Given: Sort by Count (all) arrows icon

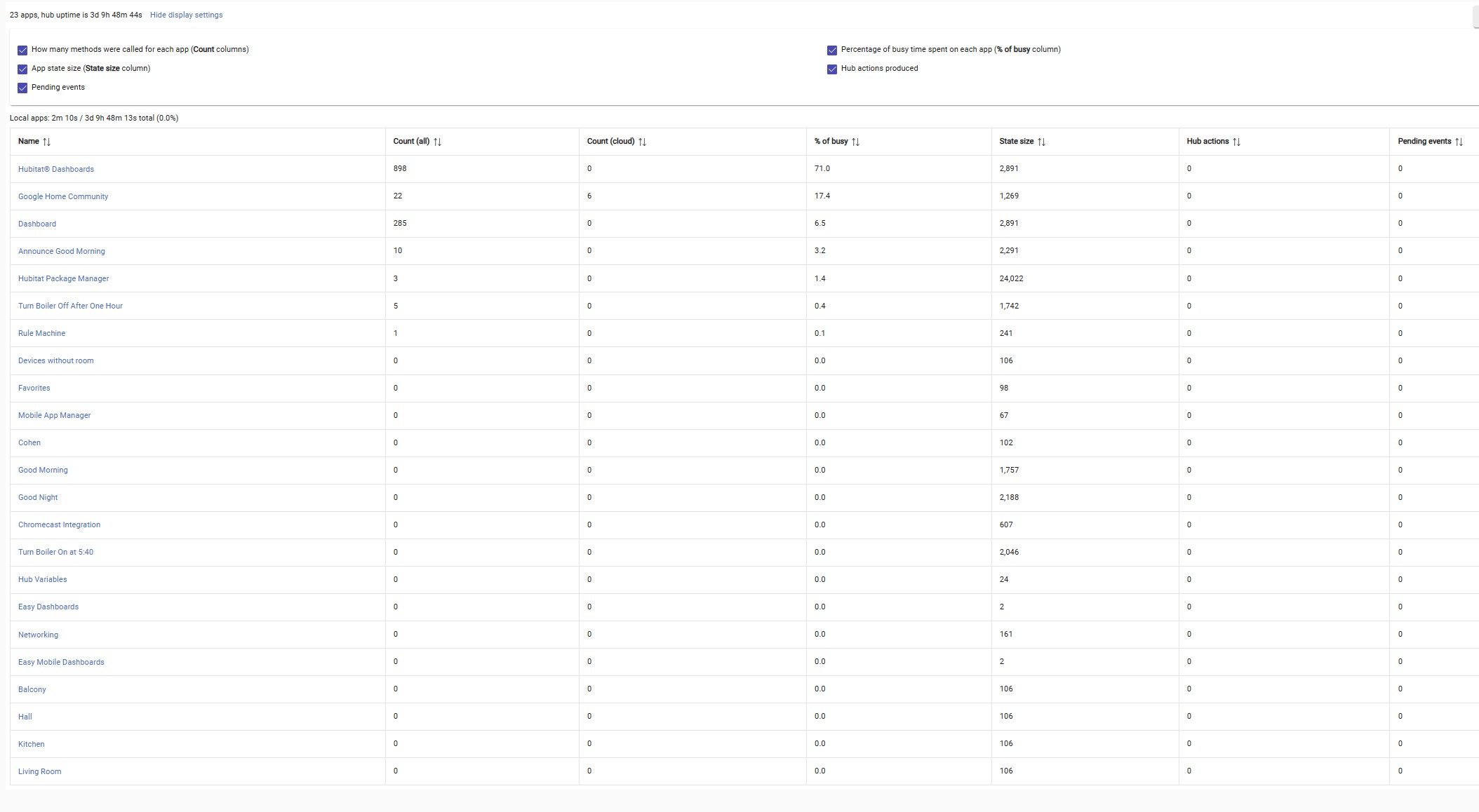Looking at the screenshot, I should click(x=437, y=142).
